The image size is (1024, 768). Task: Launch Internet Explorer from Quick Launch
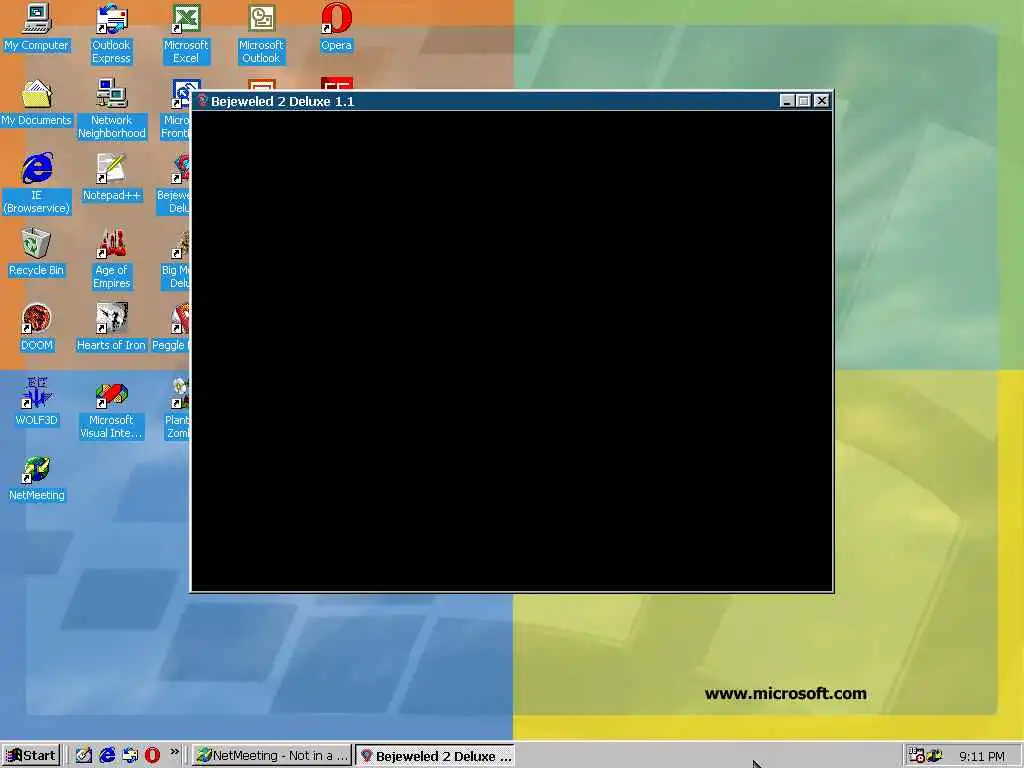click(x=106, y=756)
